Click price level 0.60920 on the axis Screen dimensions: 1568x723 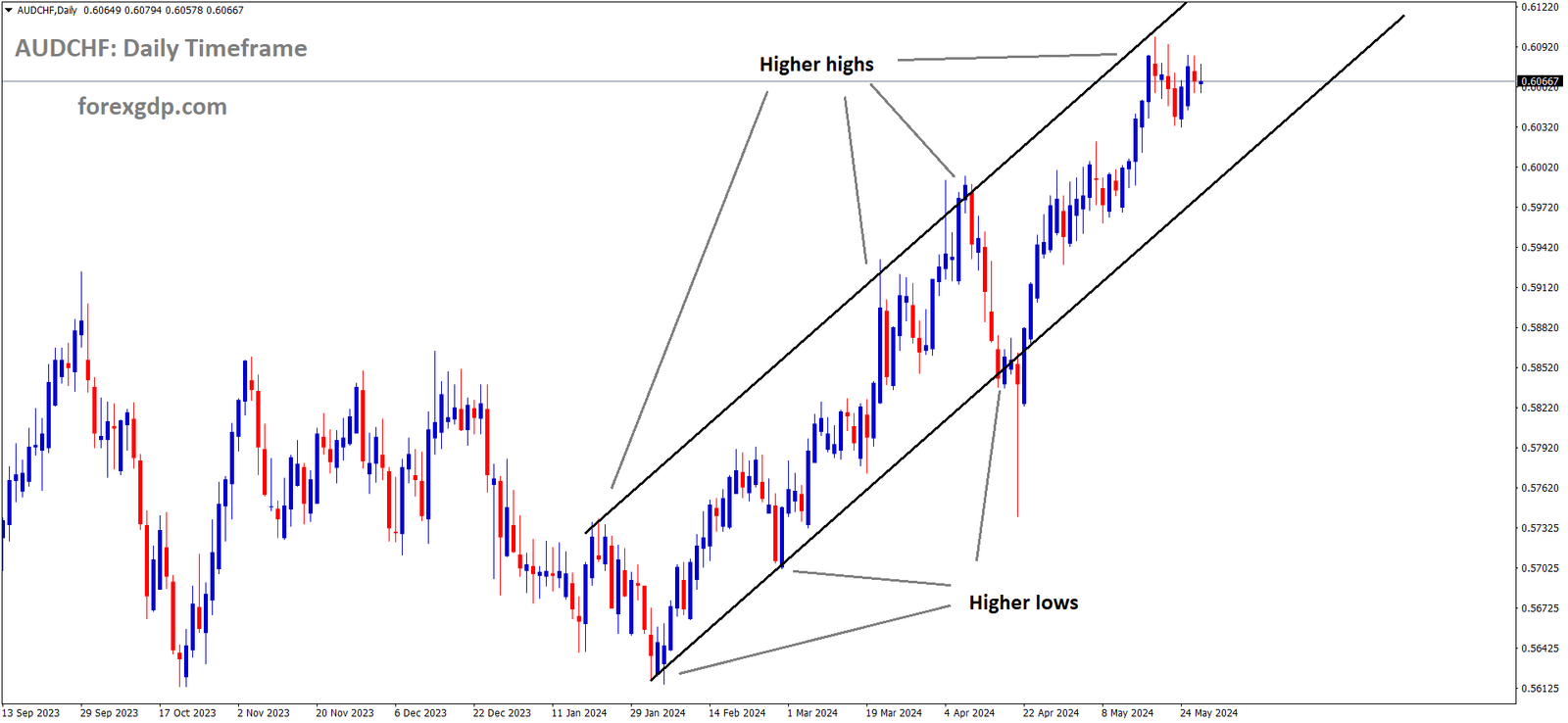[x=1540, y=47]
